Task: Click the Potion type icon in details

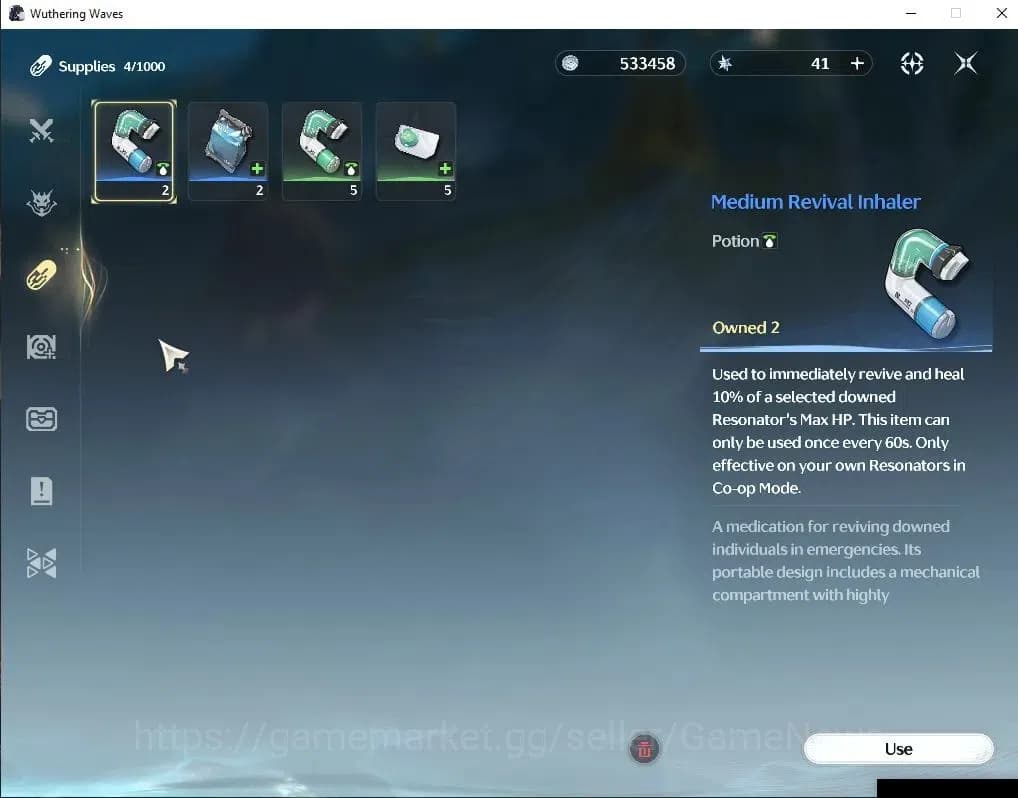Action: pyautogui.click(x=769, y=241)
